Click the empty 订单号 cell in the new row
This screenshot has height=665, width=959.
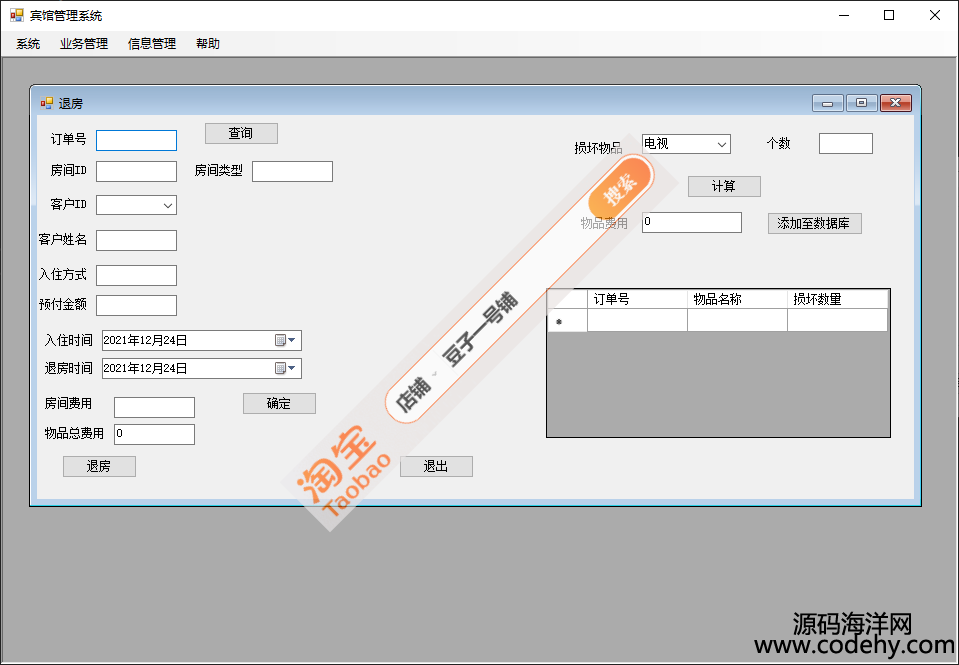[637, 321]
